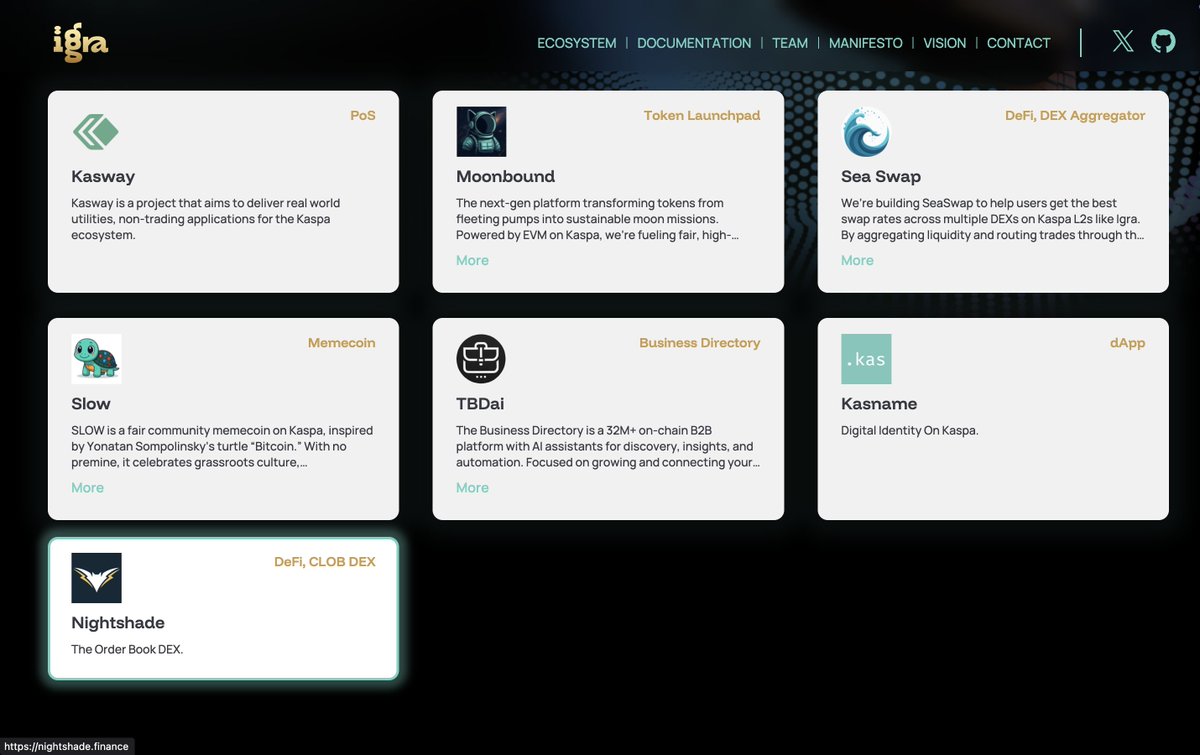Click the TBDai card title
Image resolution: width=1200 pixels, height=755 pixels.
pos(480,404)
